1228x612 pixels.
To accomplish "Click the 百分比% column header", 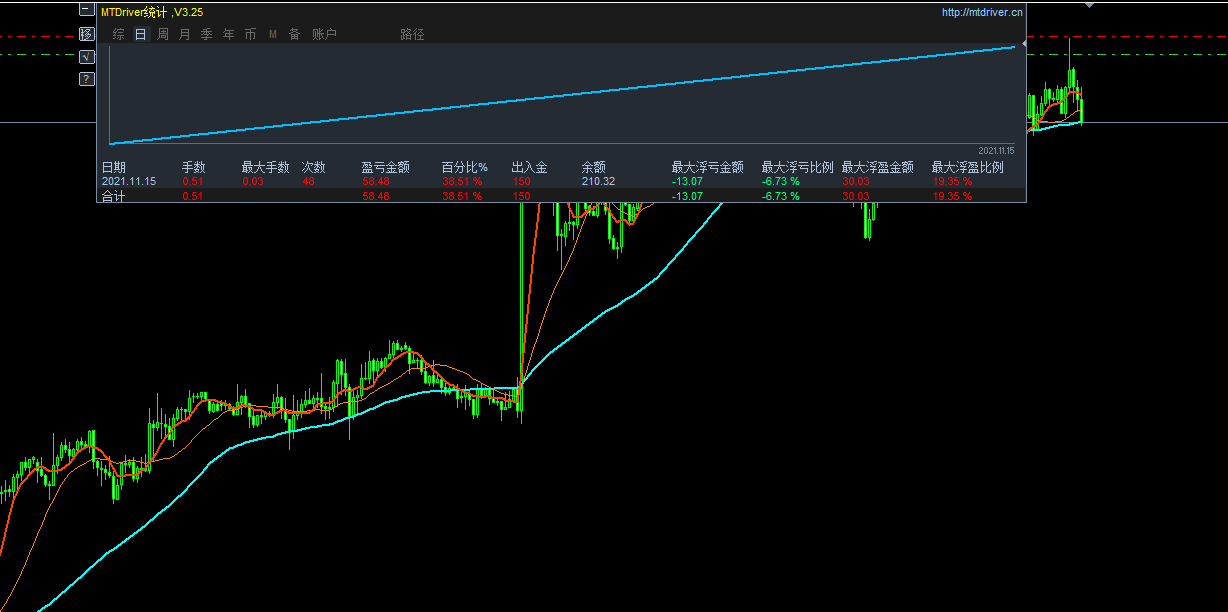I will tap(465, 167).
